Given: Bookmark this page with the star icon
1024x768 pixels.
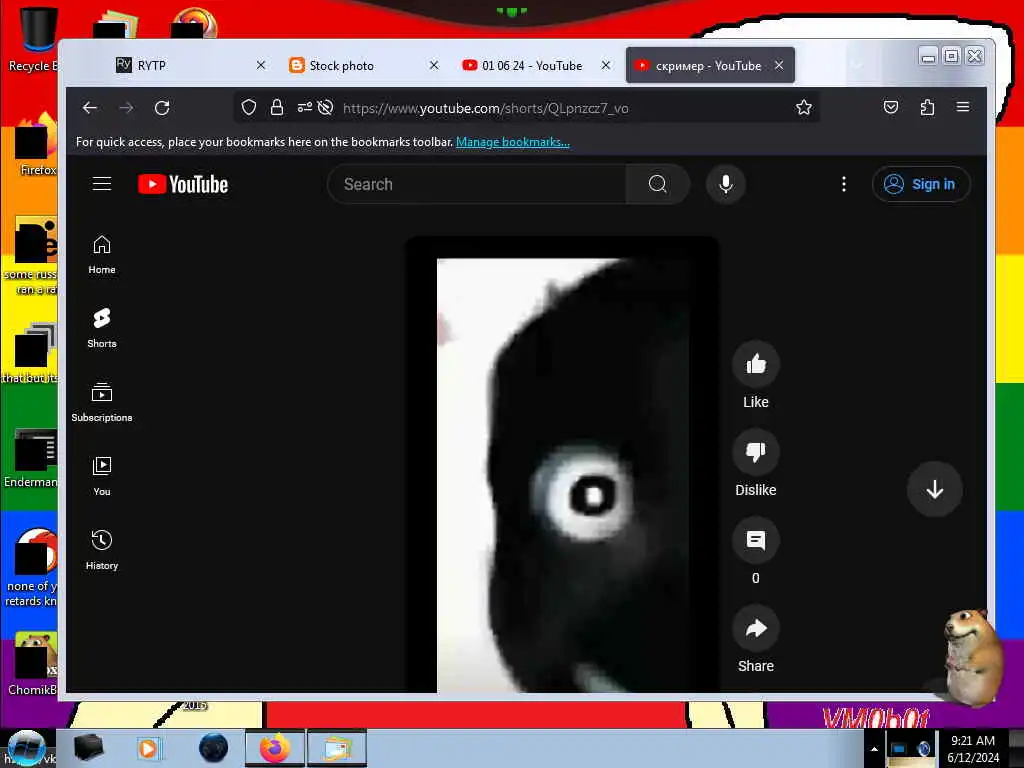Looking at the screenshot, I should click(x=804, y=108).
